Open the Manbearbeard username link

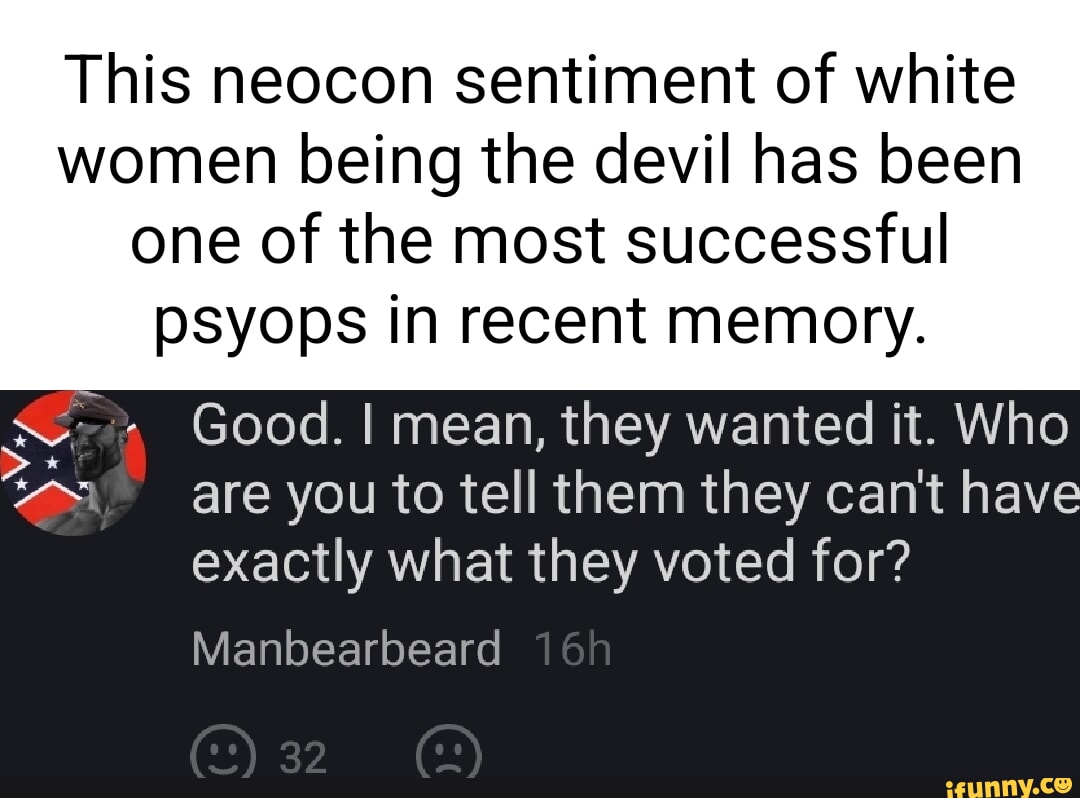click(x=347, y=648)
